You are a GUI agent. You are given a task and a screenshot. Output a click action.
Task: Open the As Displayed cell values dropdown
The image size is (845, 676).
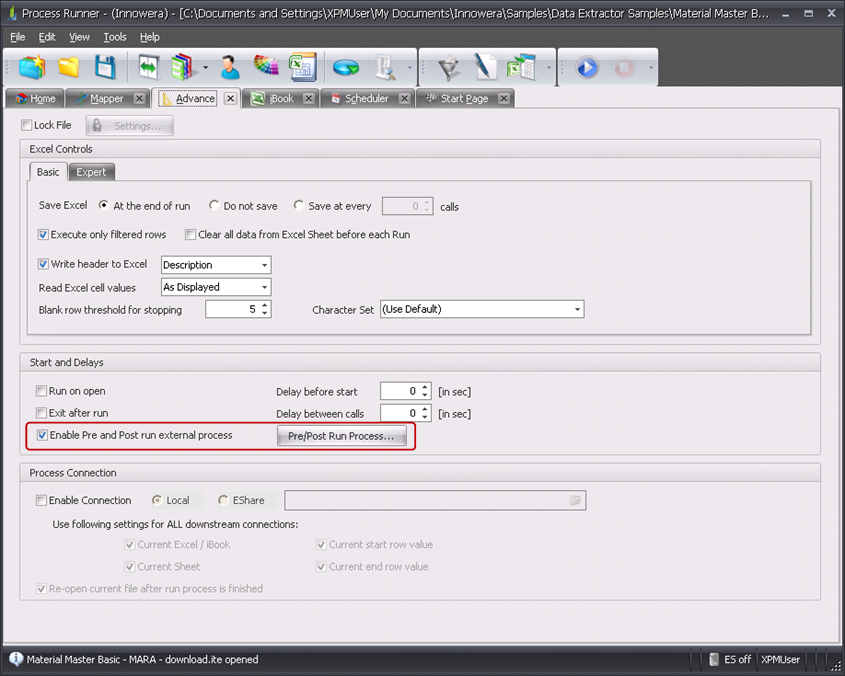point(264,287)
